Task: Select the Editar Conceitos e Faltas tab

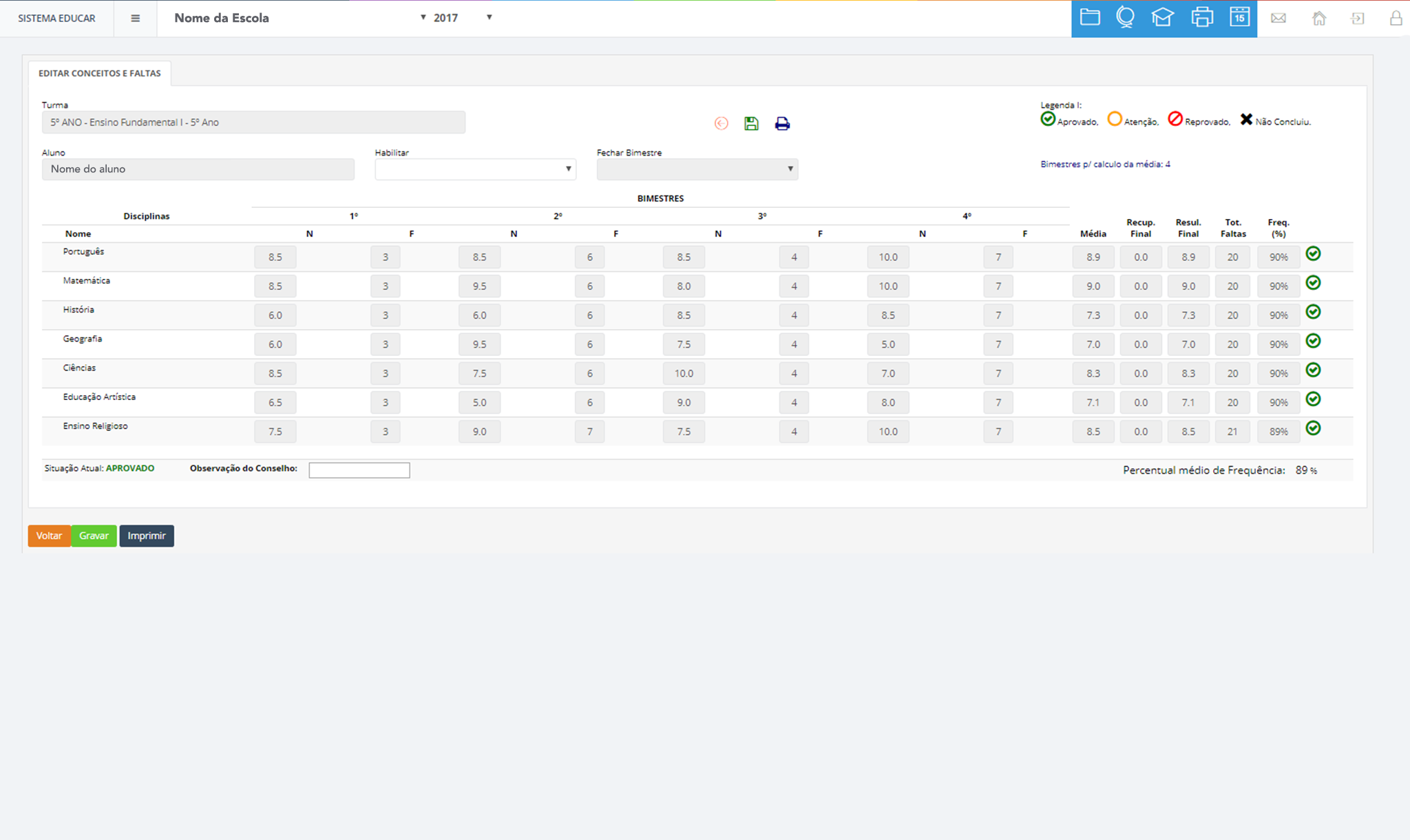Action: pos(100,73)
